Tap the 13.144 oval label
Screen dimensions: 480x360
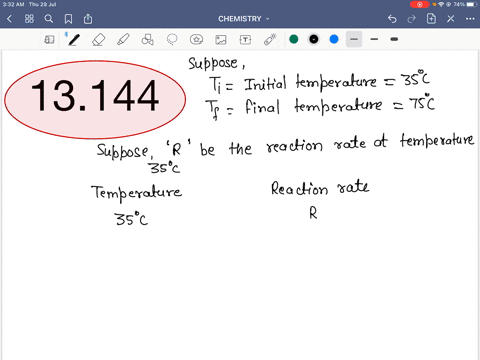(x=95, y=99)
